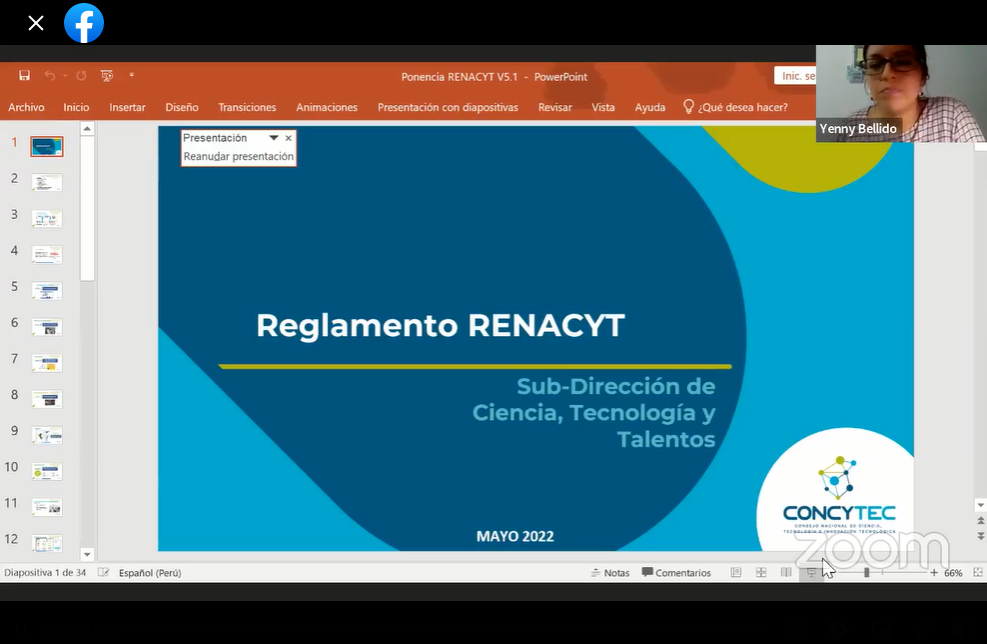Click the fit slide to window icon
Viewport: 987px width, 644px height.
tap(977, 573)
